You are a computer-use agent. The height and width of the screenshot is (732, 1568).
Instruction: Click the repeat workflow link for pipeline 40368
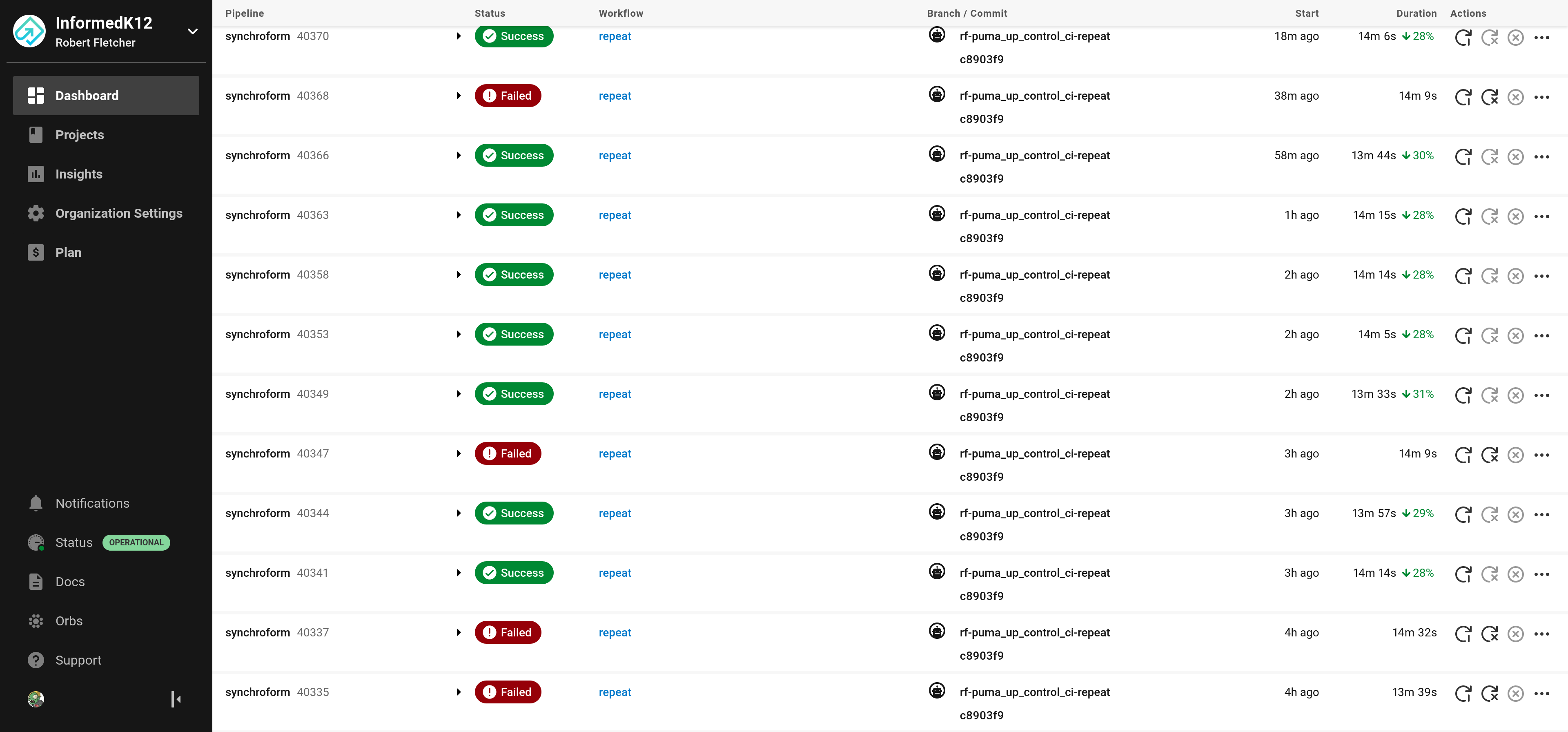(x=615, y=96)
